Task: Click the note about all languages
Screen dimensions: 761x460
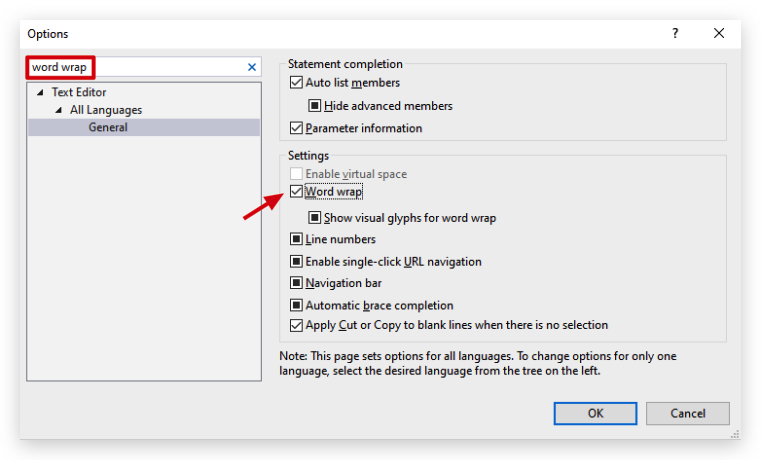Action: coord(478,363)
